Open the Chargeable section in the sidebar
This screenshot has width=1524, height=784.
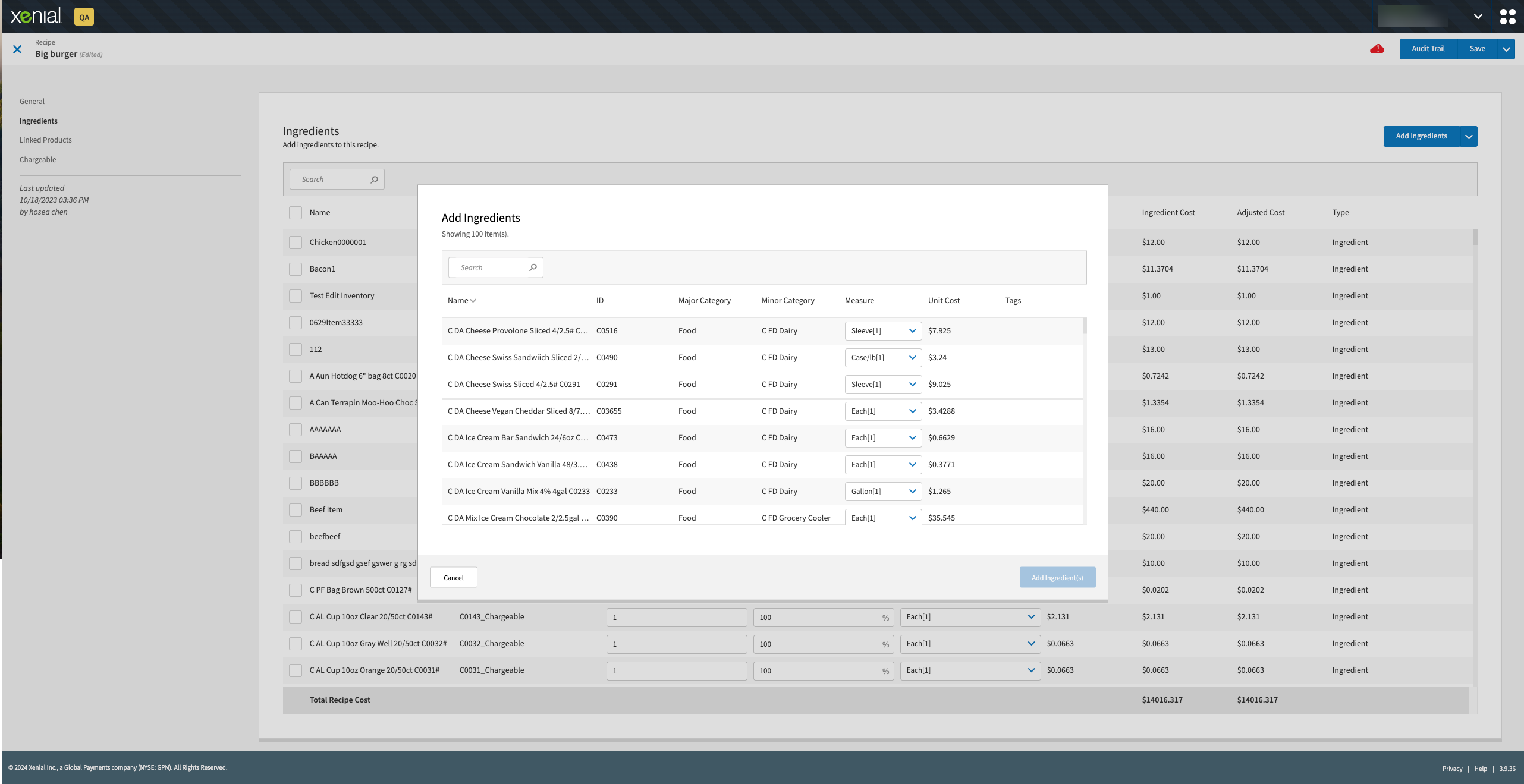[37, 160]
